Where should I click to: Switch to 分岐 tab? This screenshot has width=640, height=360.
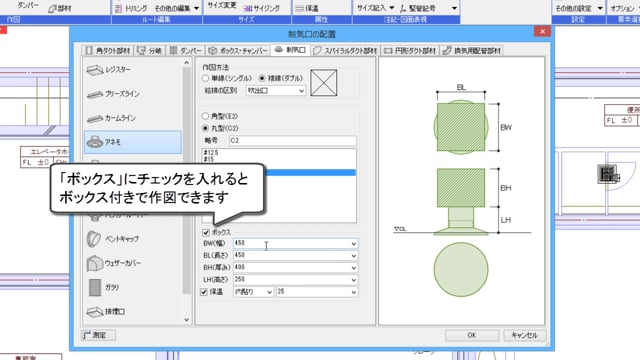149,51
